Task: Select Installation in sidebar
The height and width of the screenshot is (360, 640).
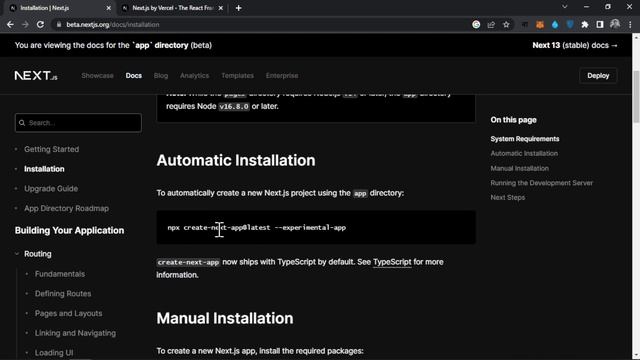Action: [x=44, y=169]
